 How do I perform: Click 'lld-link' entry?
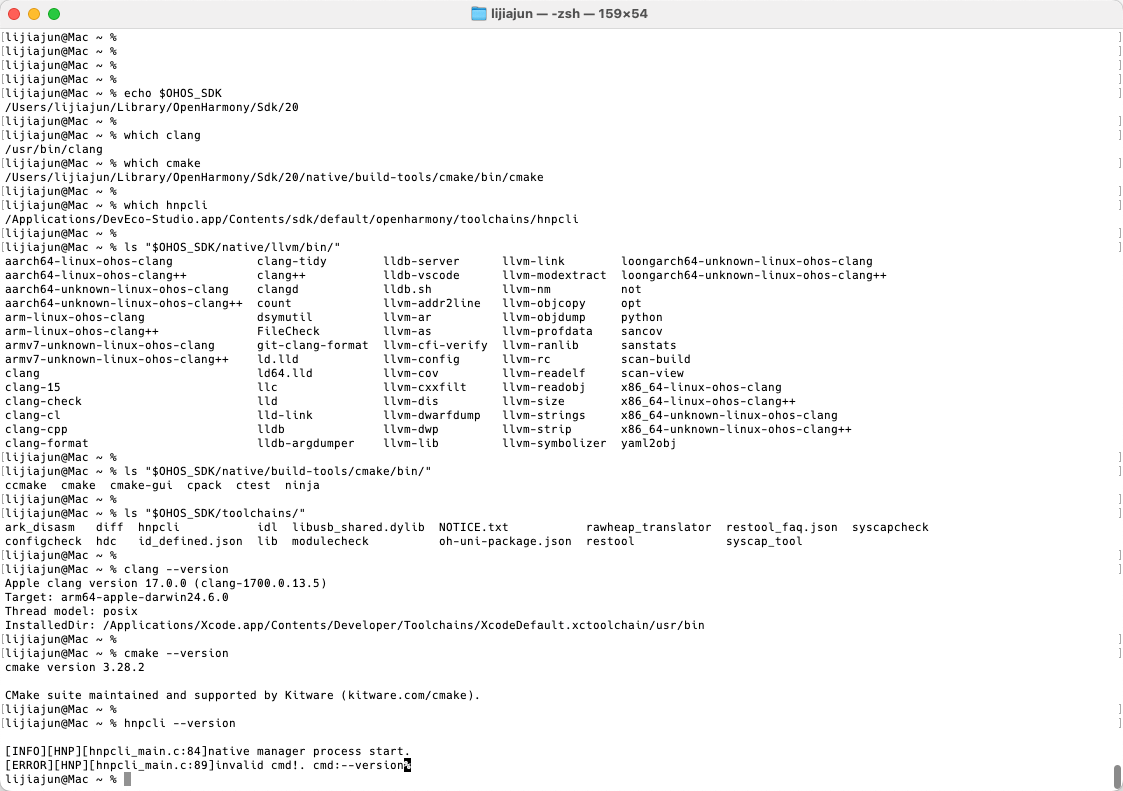tap(284, 416)
